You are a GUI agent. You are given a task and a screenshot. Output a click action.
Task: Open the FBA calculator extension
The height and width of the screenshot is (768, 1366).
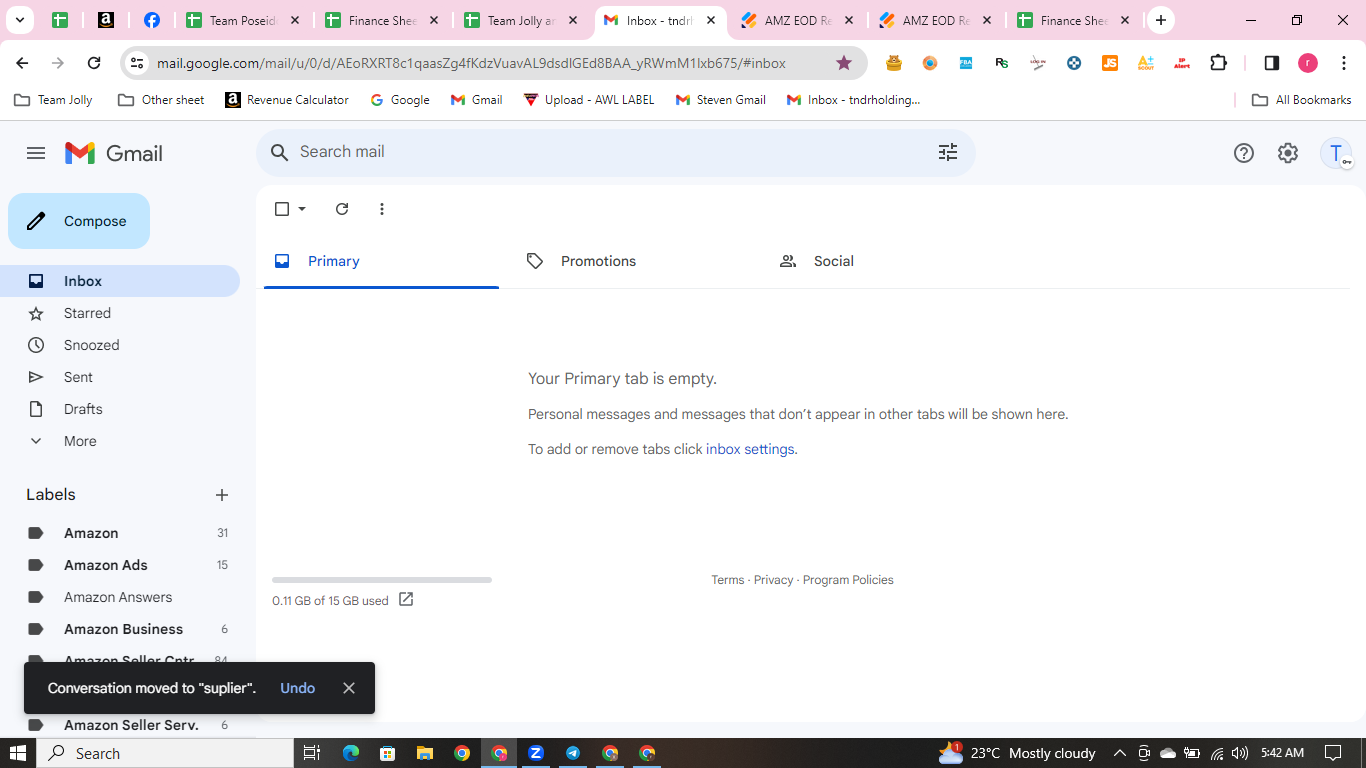pos(966,63)
